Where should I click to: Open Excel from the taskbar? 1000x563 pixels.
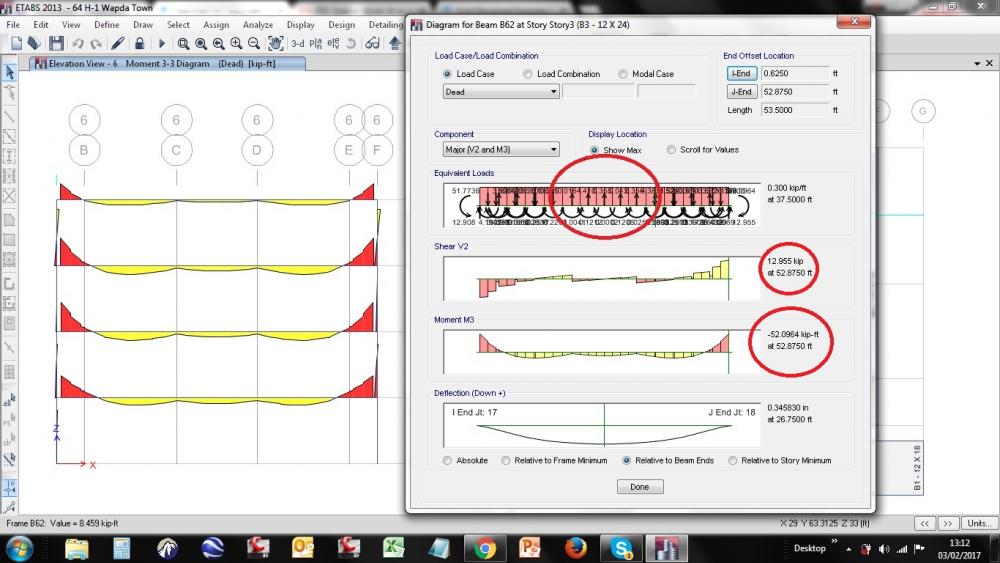[x=393, y=548]
